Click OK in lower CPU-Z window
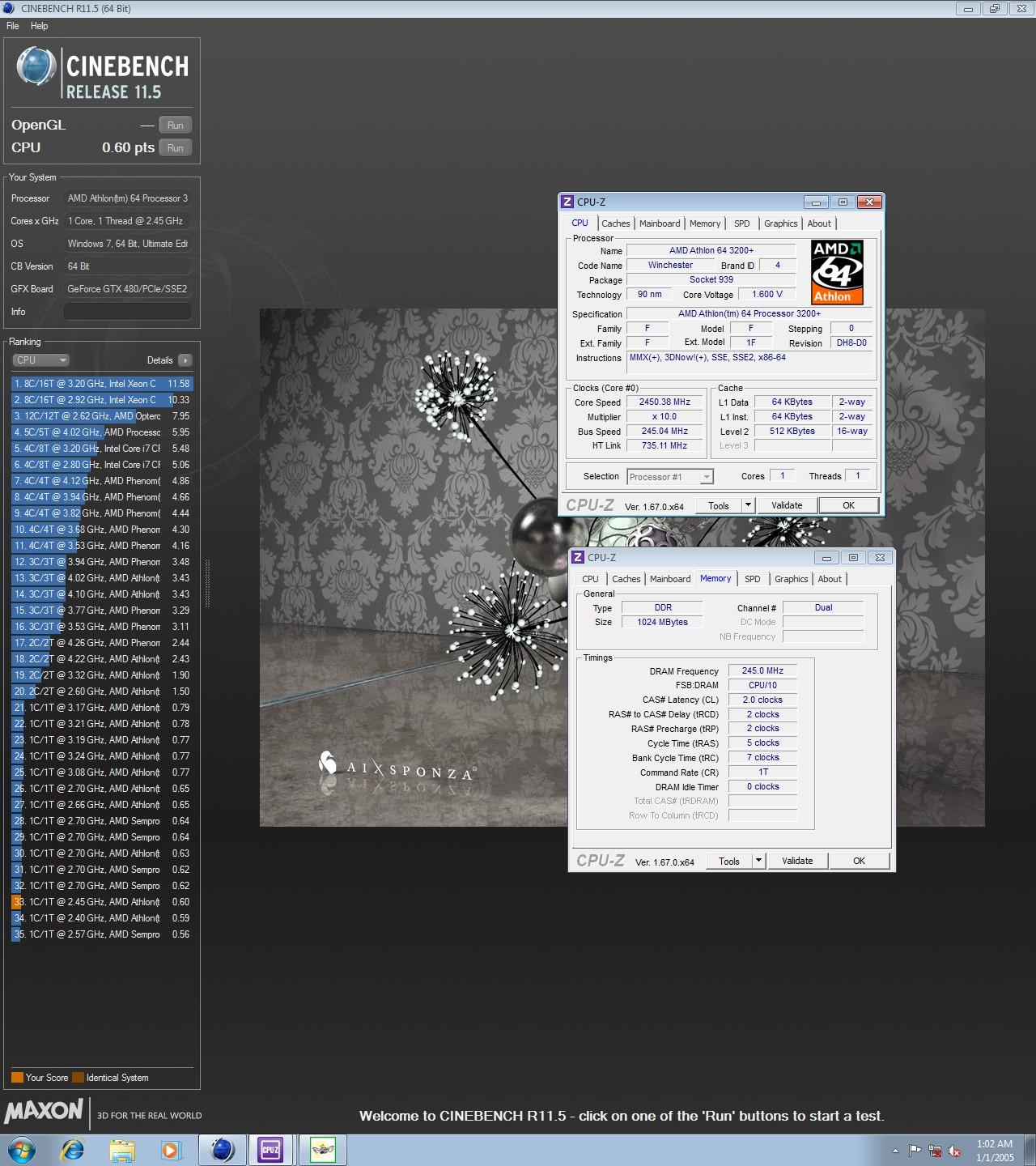 click(859, 861)
